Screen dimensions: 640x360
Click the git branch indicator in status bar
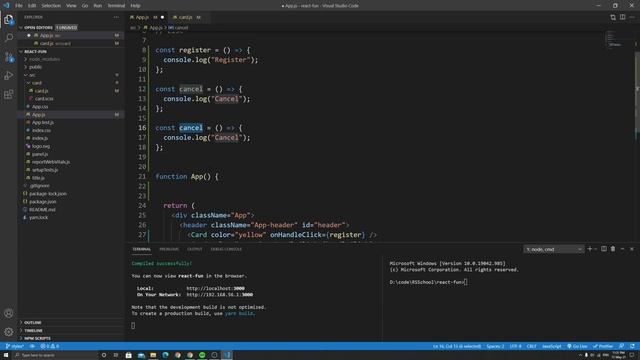click(x=15, y=346)
